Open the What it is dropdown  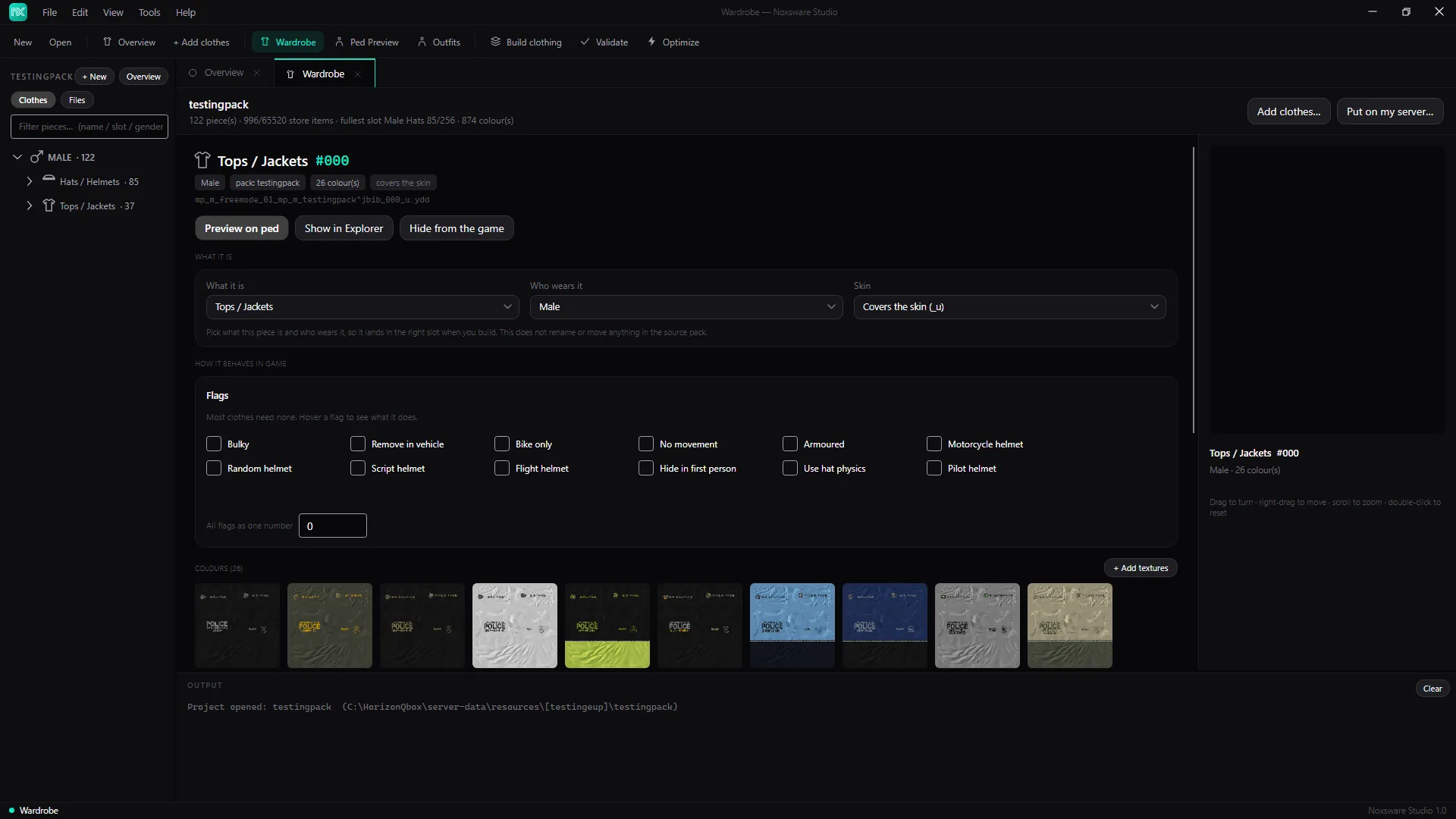(362, 306)
